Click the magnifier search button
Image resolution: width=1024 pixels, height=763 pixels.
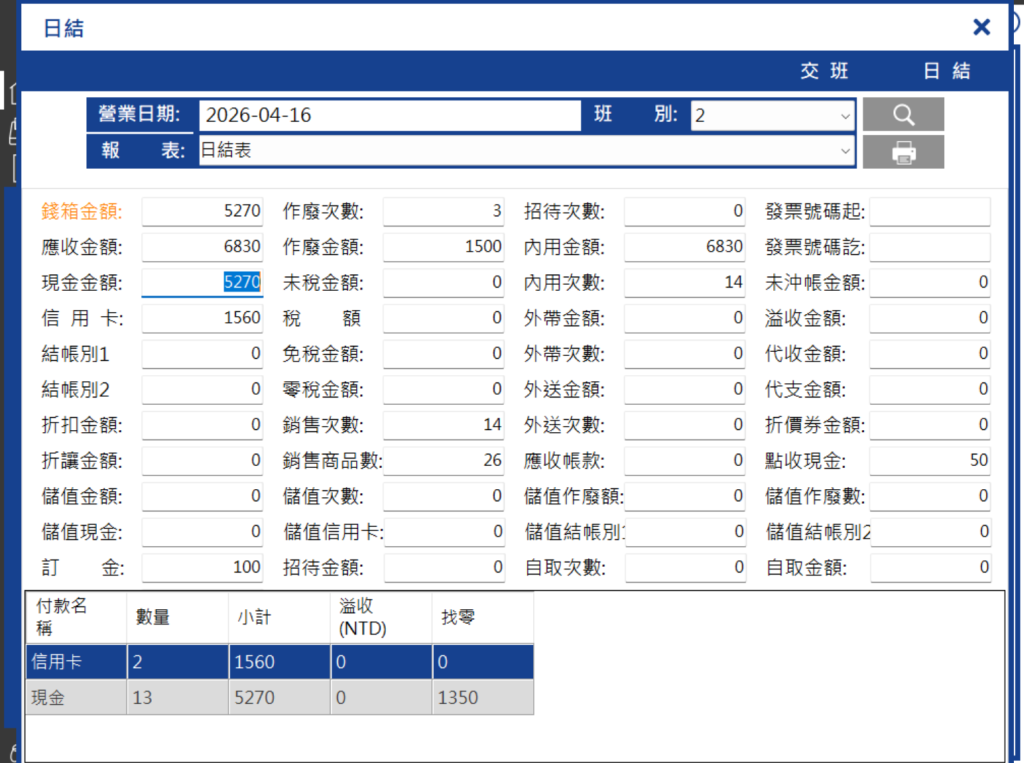[903, 115]
